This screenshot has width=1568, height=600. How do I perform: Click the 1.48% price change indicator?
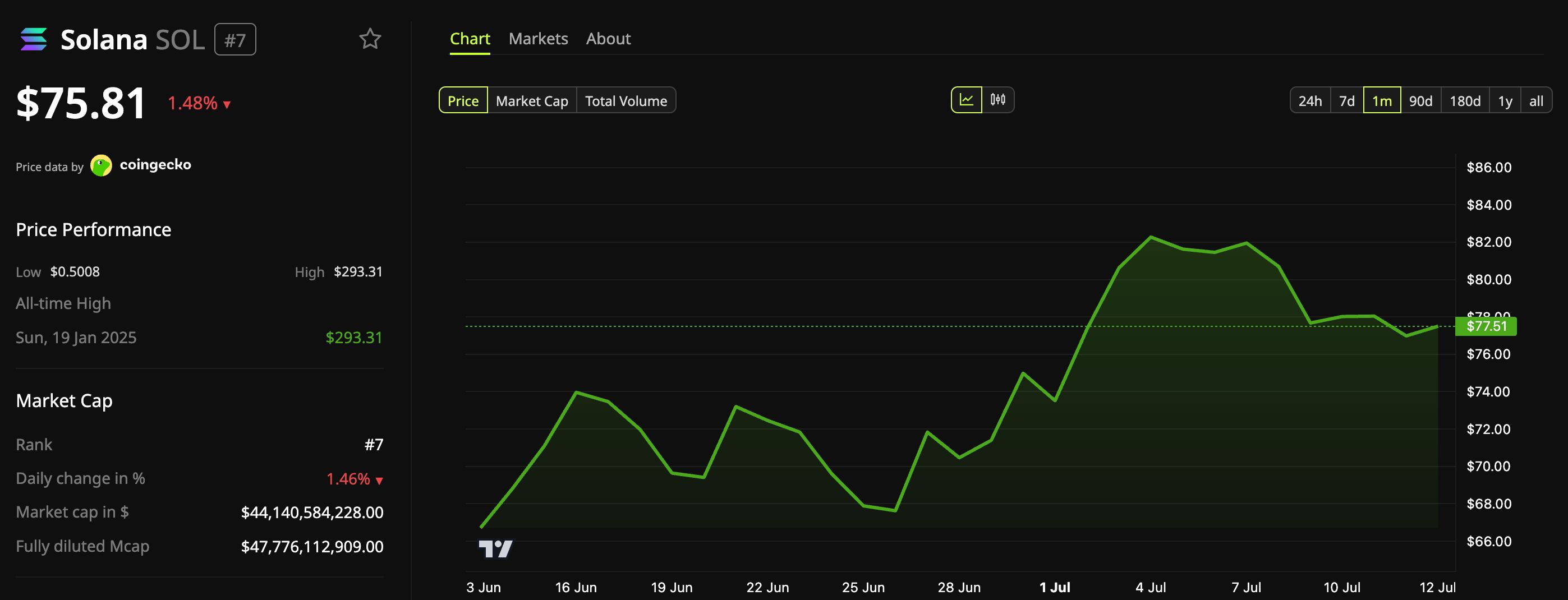point(199,103)
